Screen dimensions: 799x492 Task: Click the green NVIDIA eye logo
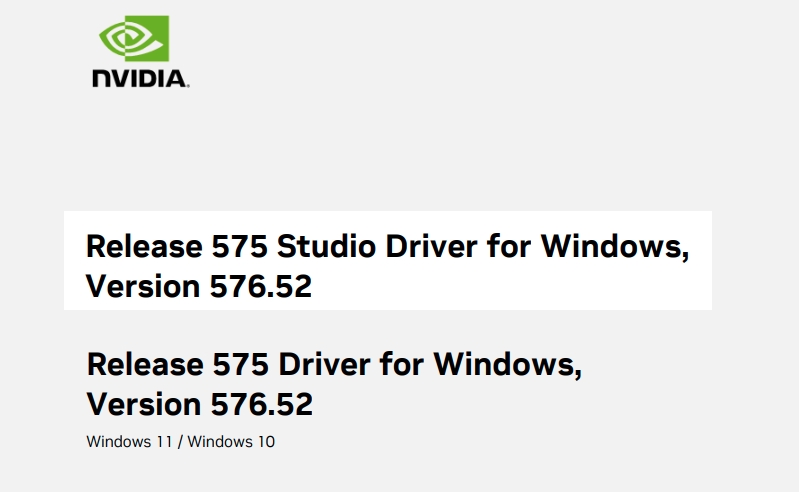pos(134,38)
